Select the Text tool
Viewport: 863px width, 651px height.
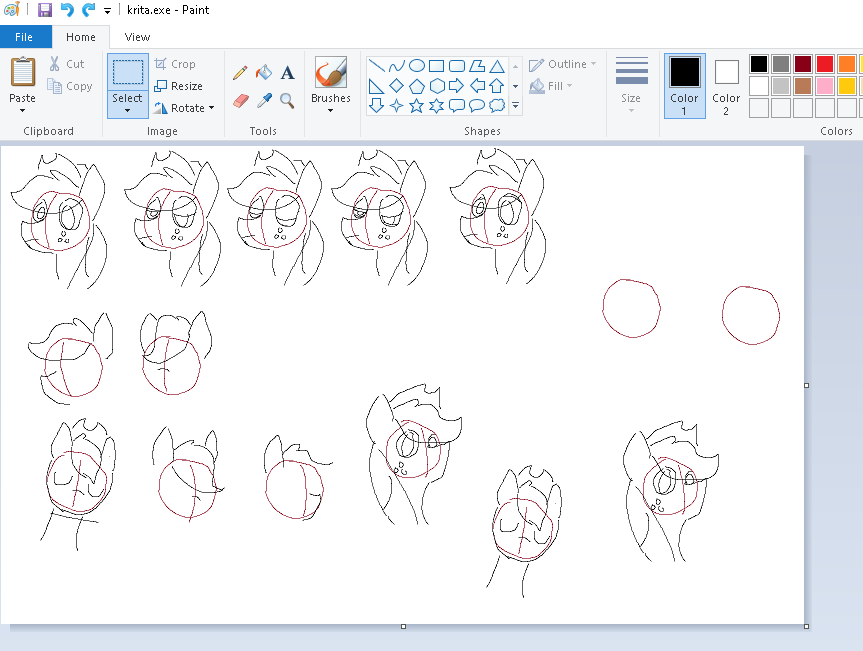click(x=287, y=72)
